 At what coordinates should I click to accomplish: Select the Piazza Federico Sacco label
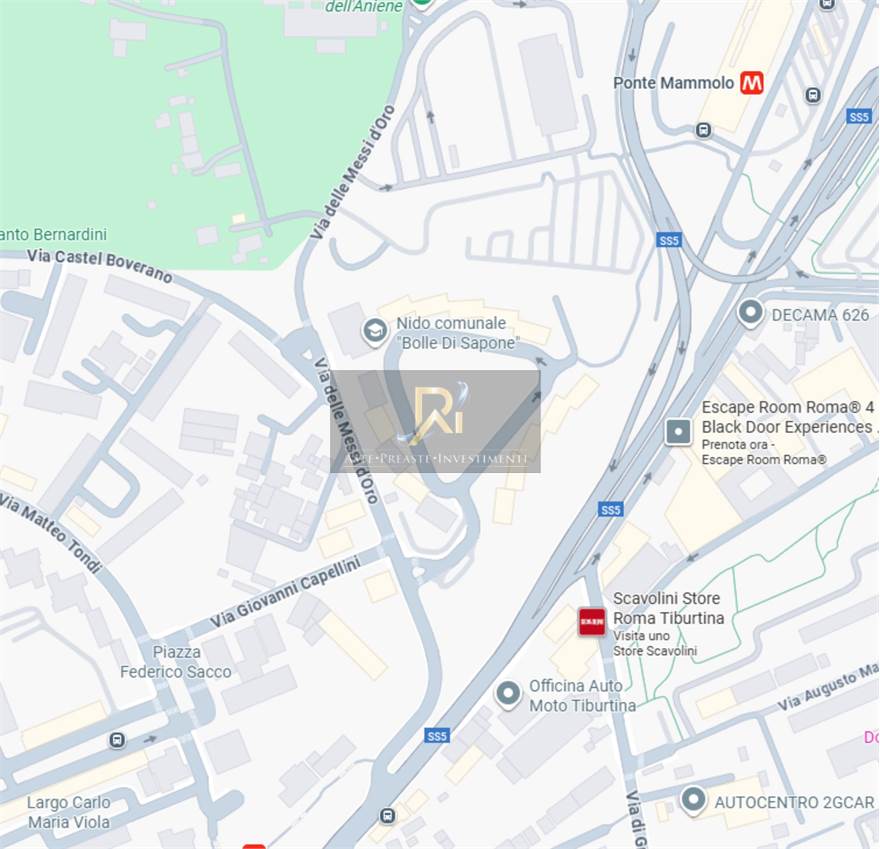pyautogui.click(x=176, y=662)
